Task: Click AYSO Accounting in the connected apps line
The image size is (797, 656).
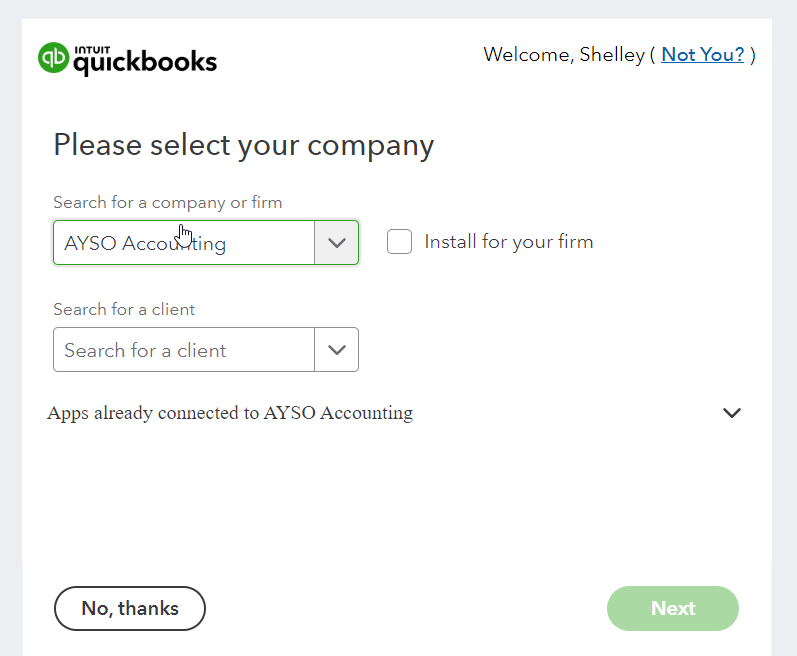Action: (x=338, y=413)
